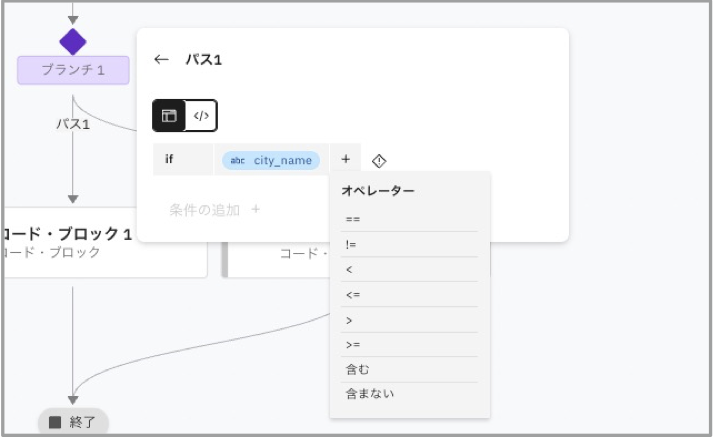Viewport: 713px width, 437px height.
Task: Click the plus icon next to city_name
Action: click(345, 160)
